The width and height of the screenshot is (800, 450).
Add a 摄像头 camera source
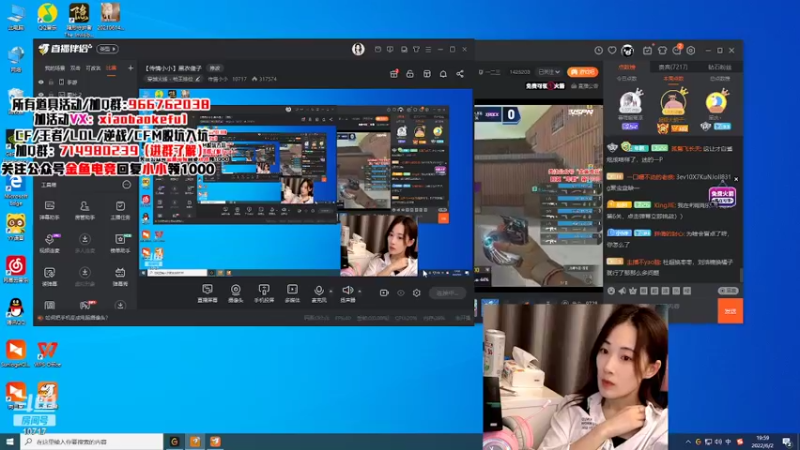tap(236, 293)
